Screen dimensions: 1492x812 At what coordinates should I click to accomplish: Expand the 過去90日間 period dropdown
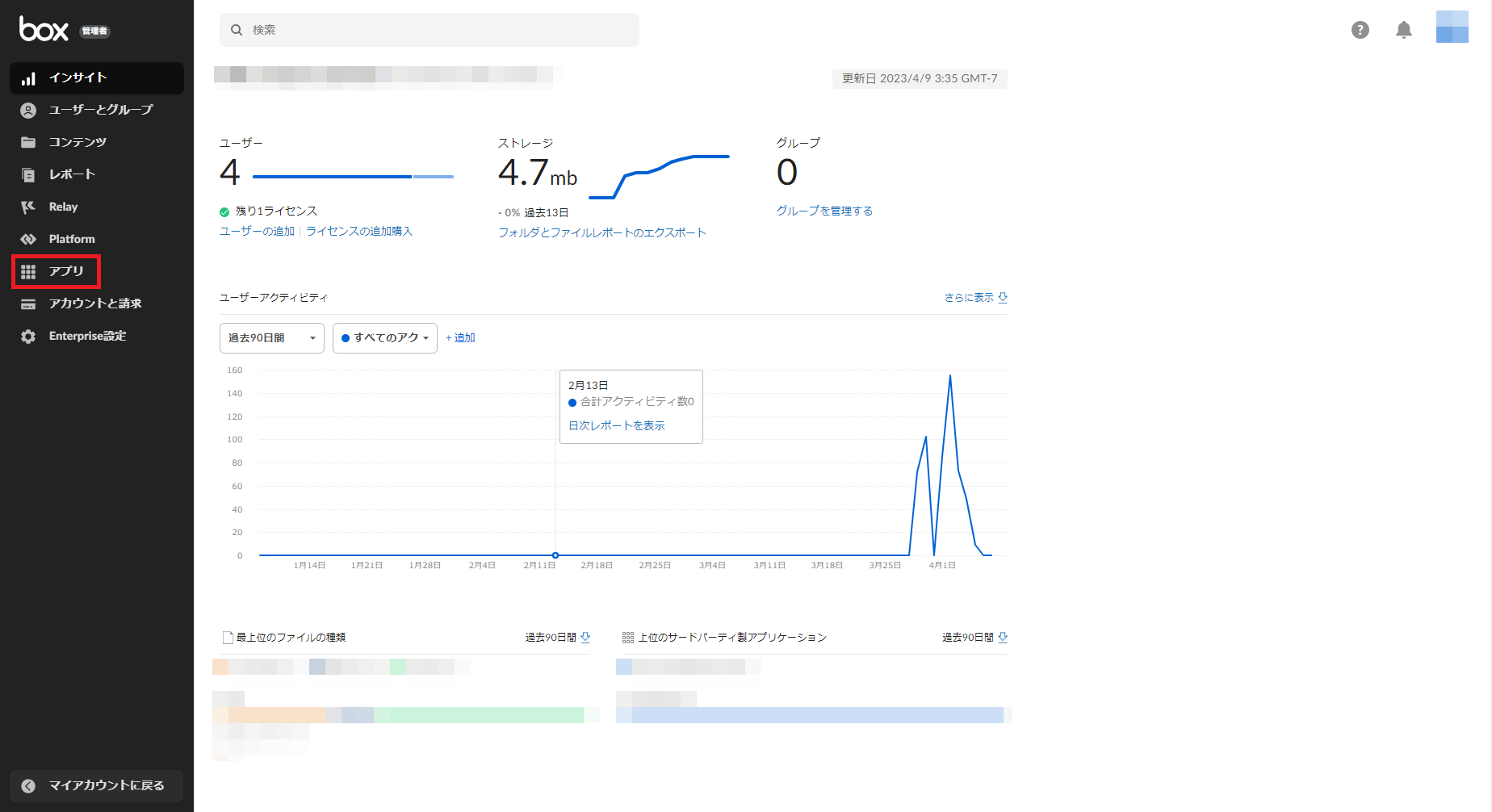(271, 338)
